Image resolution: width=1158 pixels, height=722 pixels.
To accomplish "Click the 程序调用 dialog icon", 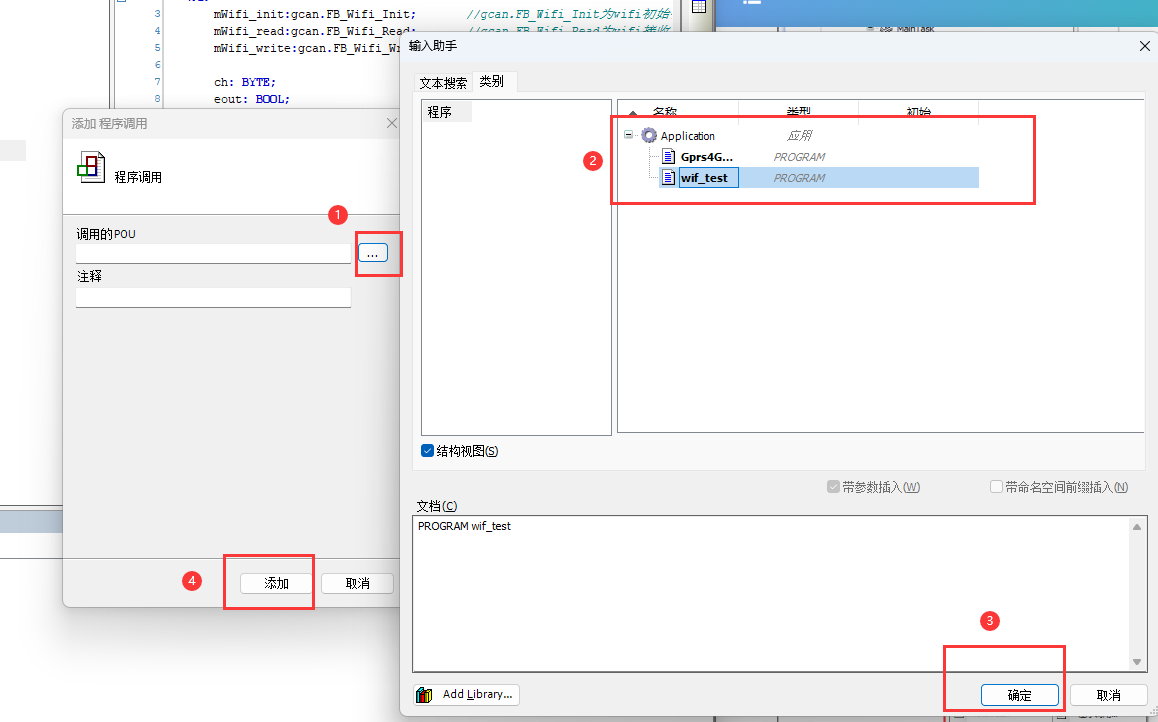I will [x=92, y=168].
